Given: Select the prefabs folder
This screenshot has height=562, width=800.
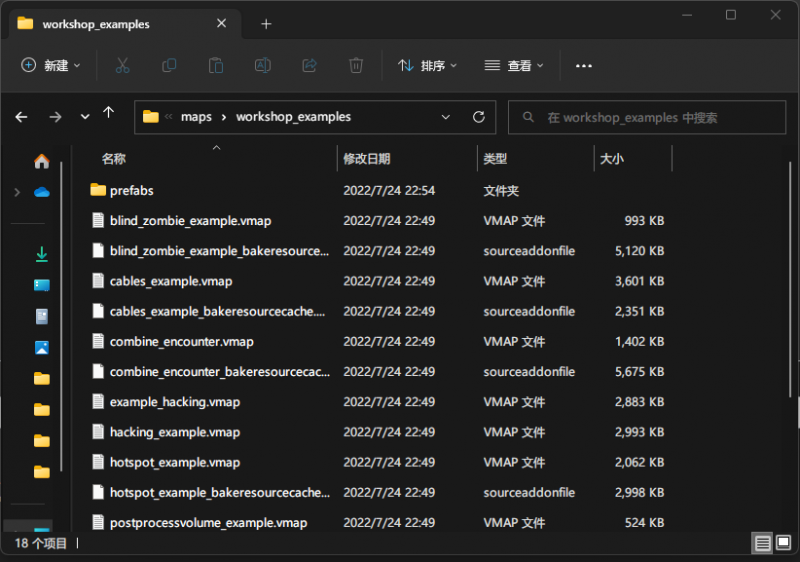Looking at the screenshot, I should point(132,191).
